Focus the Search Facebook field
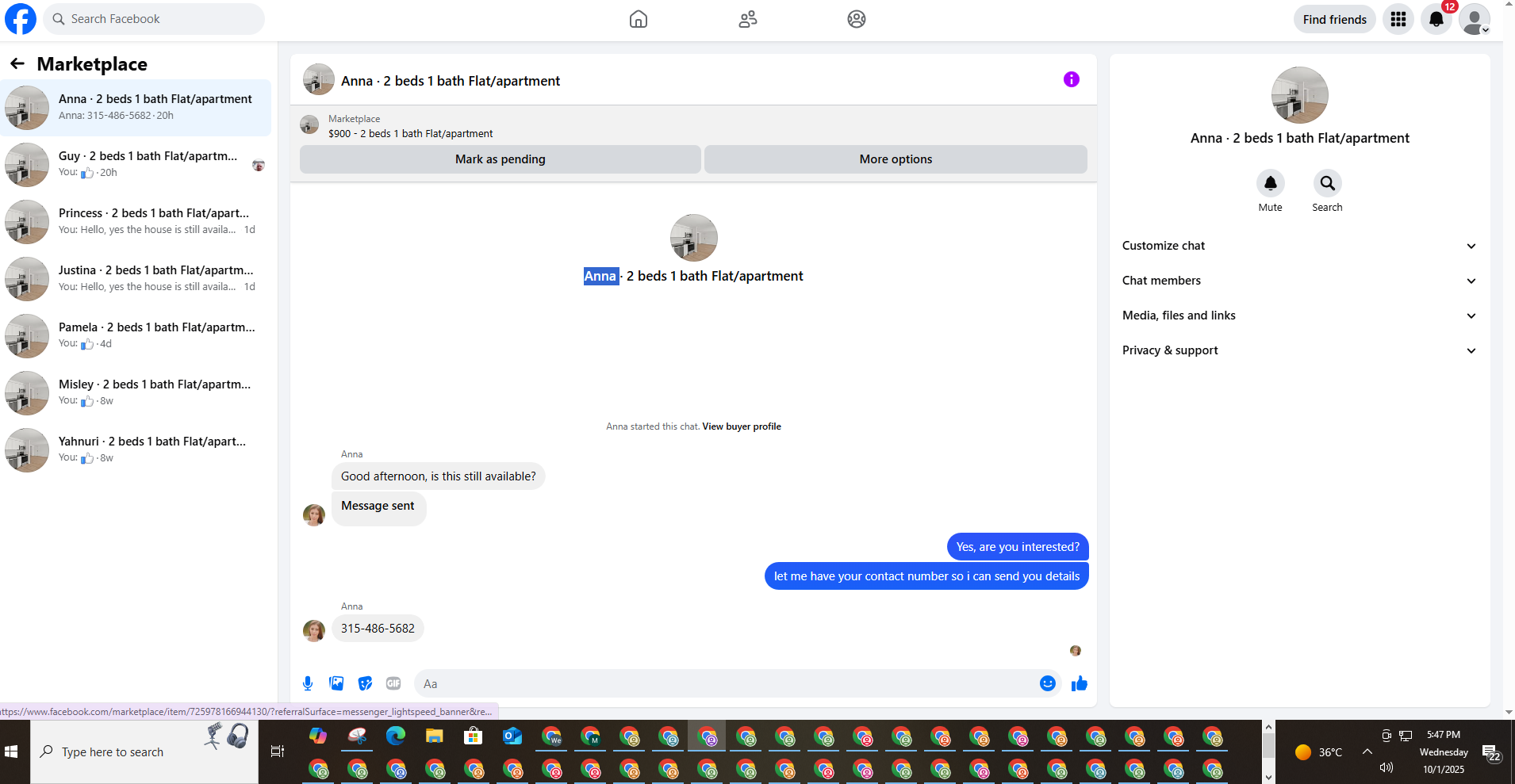Screen dimensions: 1515x784 [154, 19]
